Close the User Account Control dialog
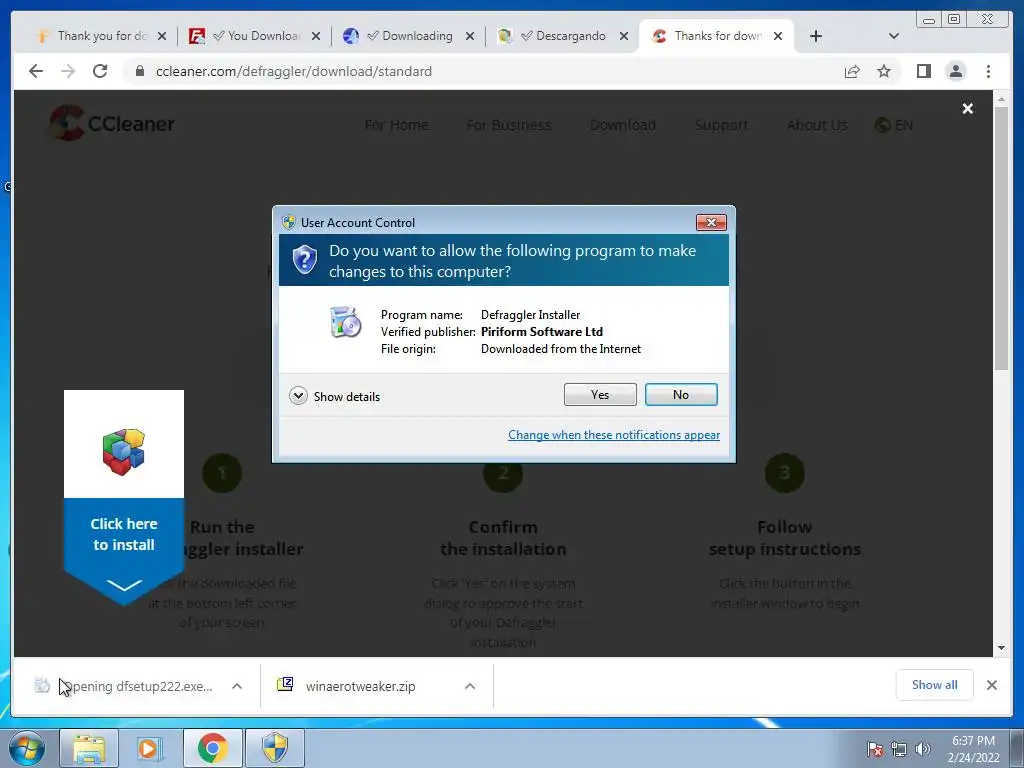 pos(711,223)
